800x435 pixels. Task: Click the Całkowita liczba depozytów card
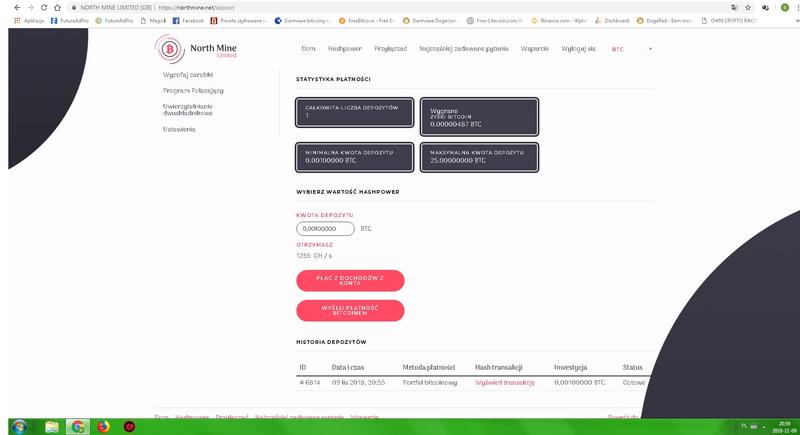point(355,112)
